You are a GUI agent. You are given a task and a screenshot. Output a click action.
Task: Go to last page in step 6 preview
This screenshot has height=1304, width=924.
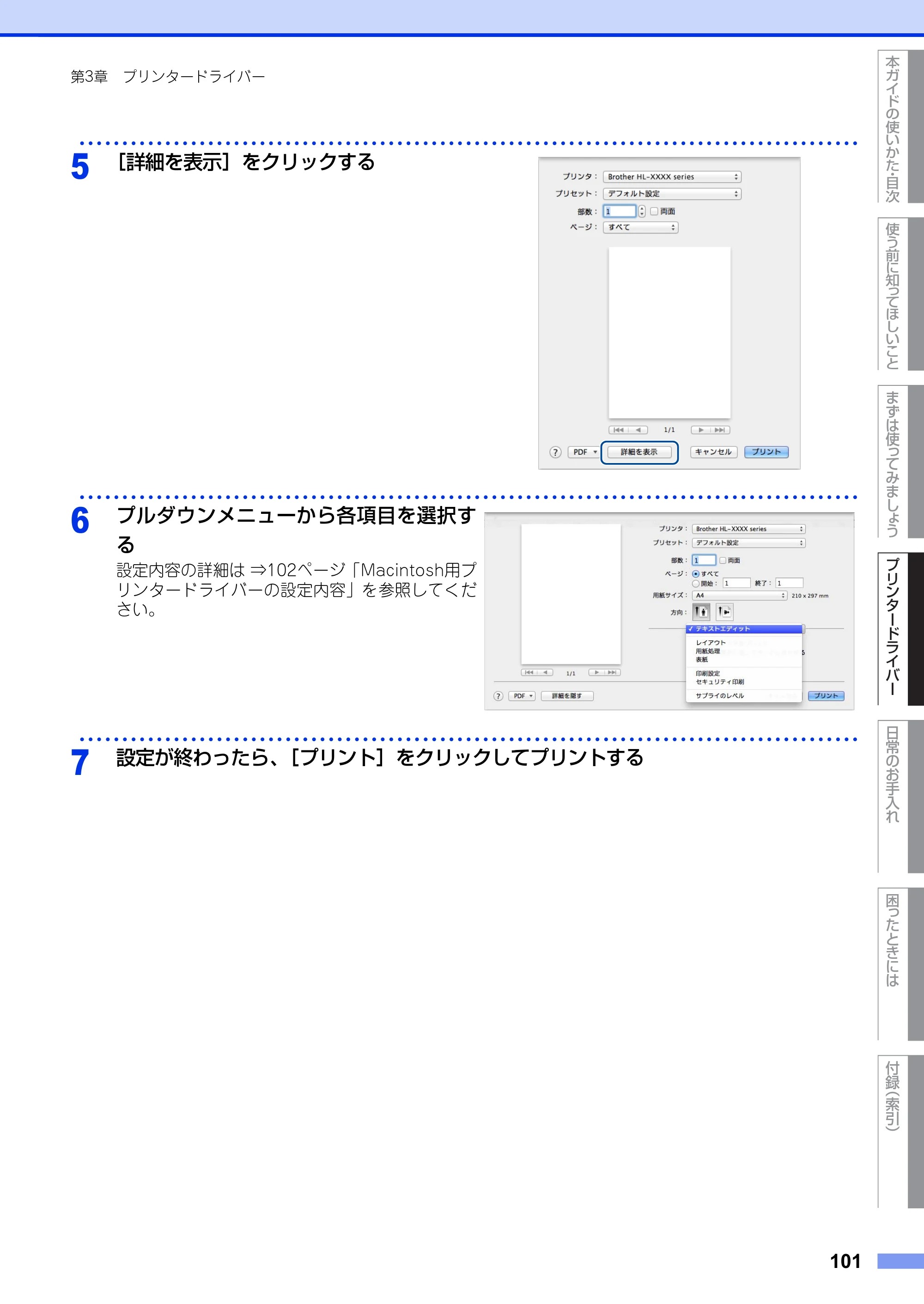coord(613,672)
